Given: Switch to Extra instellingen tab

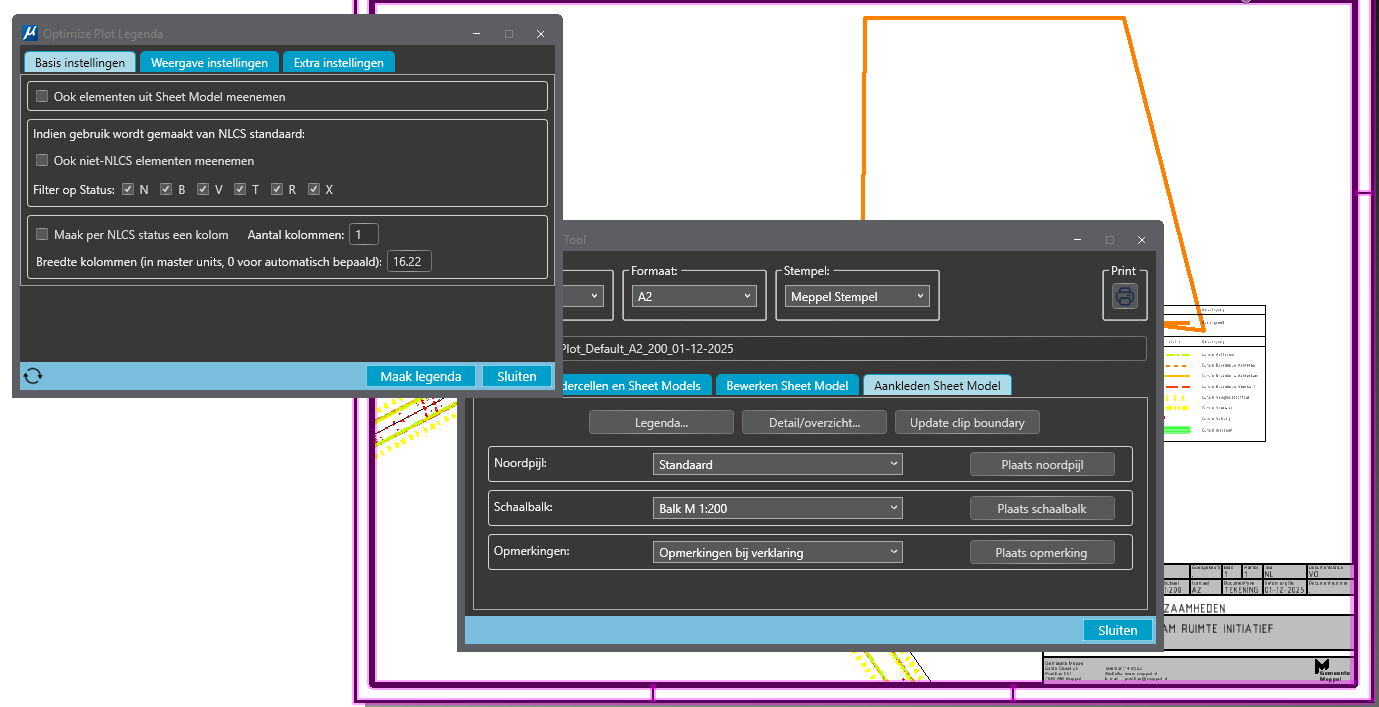Looking at the screenshot, I should [x=339, y=62].
